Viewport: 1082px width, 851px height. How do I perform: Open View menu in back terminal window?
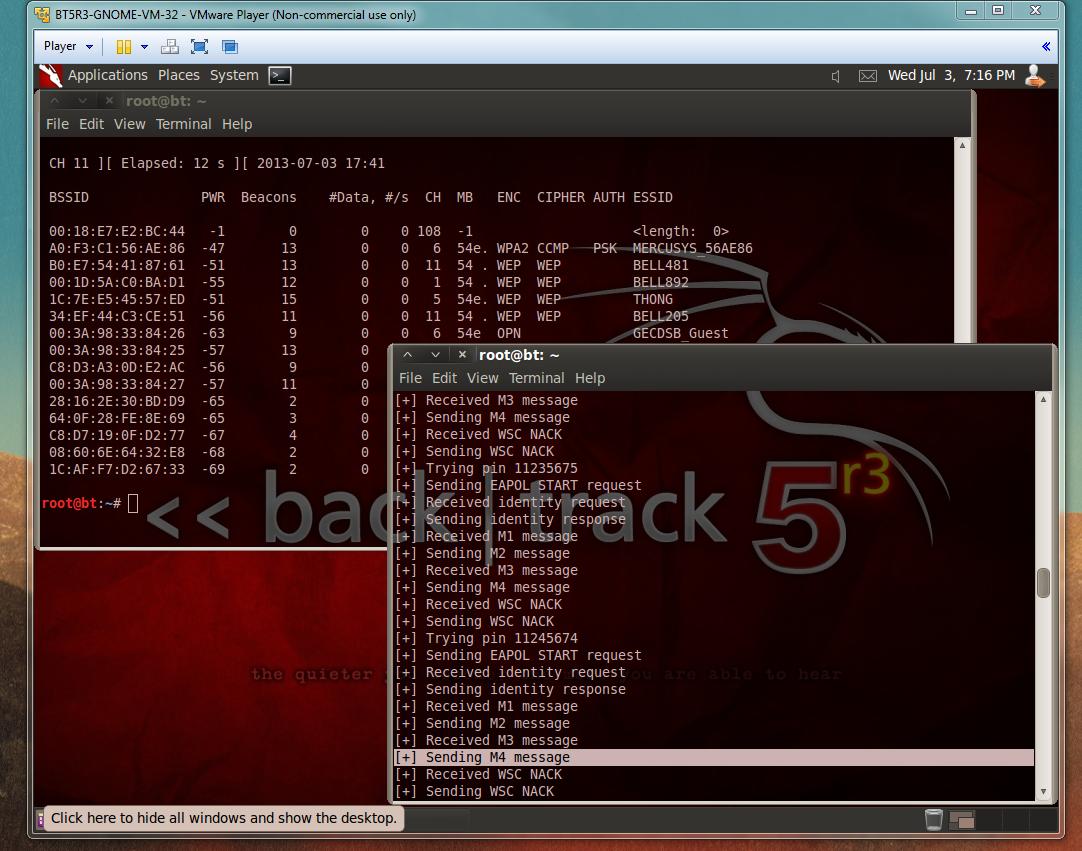[130, 124]
